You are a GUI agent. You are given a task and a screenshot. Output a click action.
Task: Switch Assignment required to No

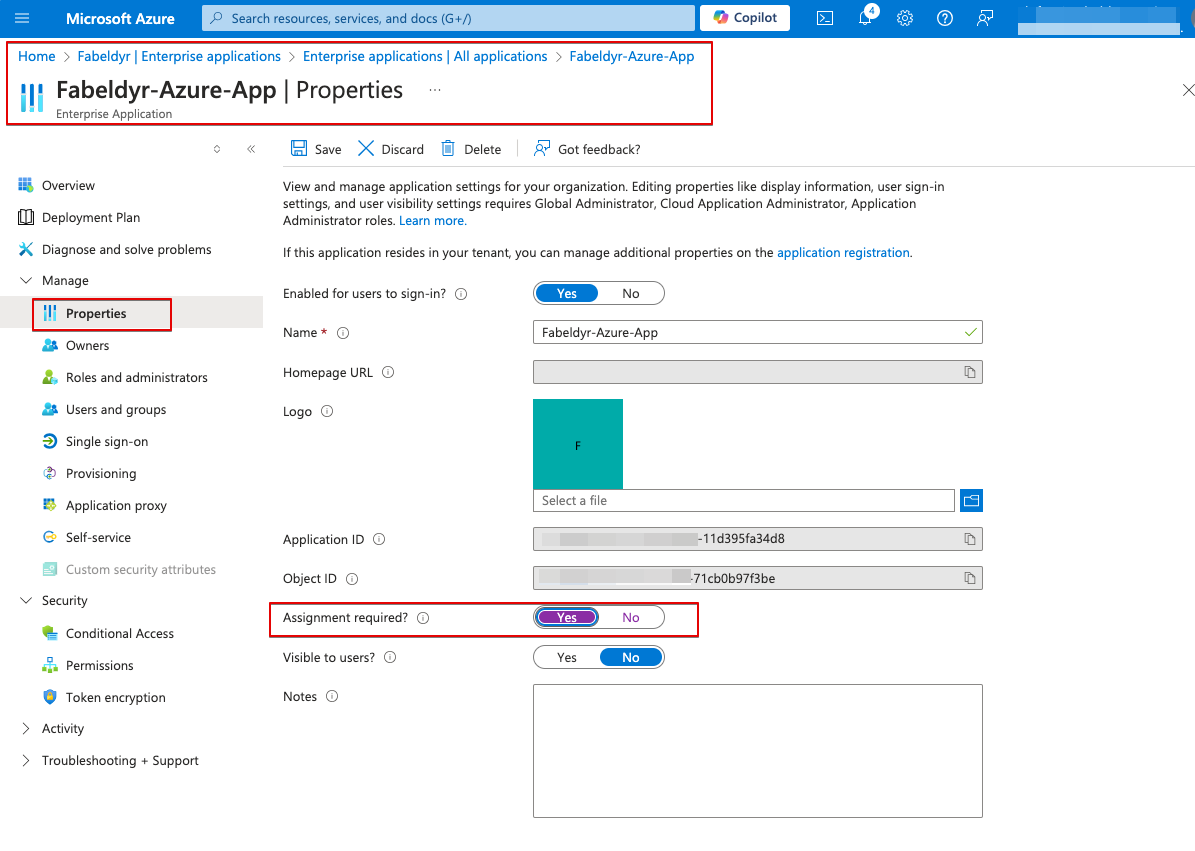[631, 617]
